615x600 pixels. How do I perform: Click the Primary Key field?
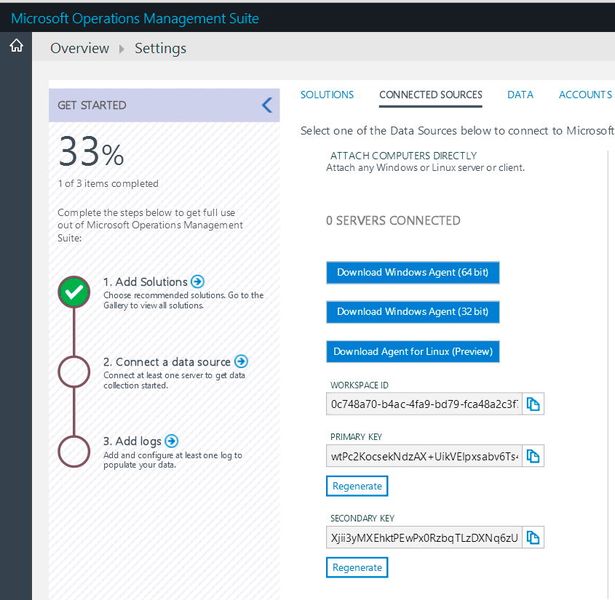[424, 456]
